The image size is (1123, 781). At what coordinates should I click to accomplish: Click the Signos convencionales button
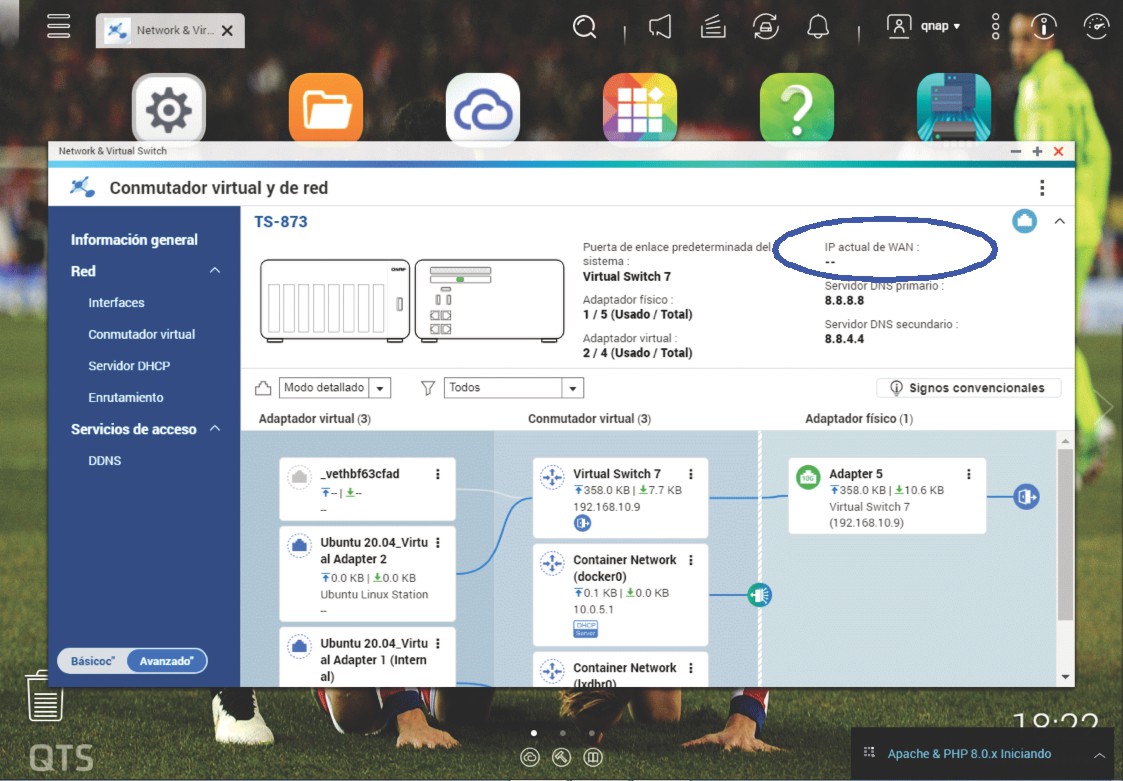point(967,388)
